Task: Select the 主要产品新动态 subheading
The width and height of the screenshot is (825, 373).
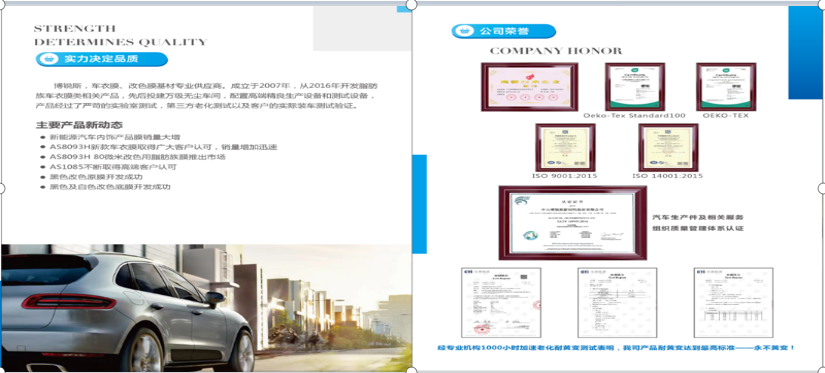Action: [79, 125]
